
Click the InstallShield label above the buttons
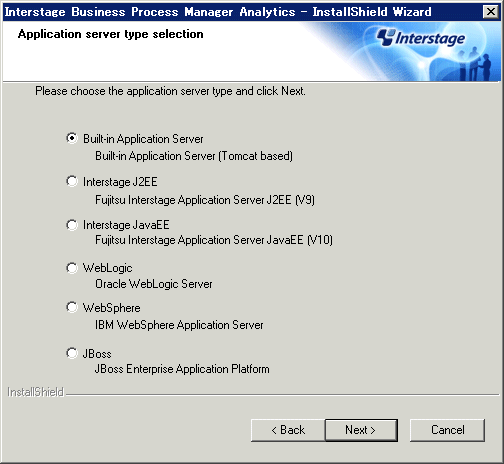pos(35,392)
